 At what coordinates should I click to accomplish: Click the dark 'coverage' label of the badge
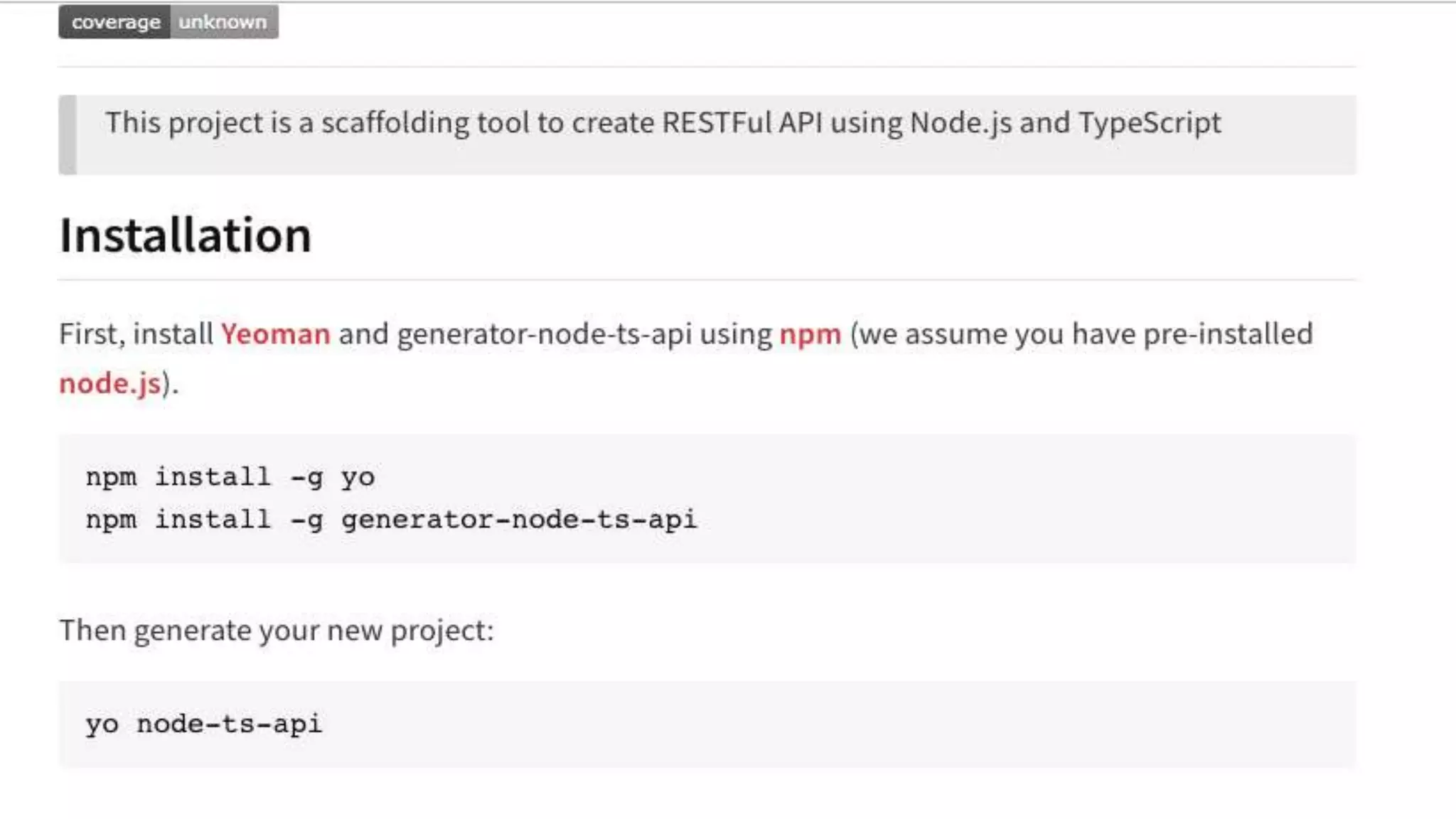pos(115,22)
